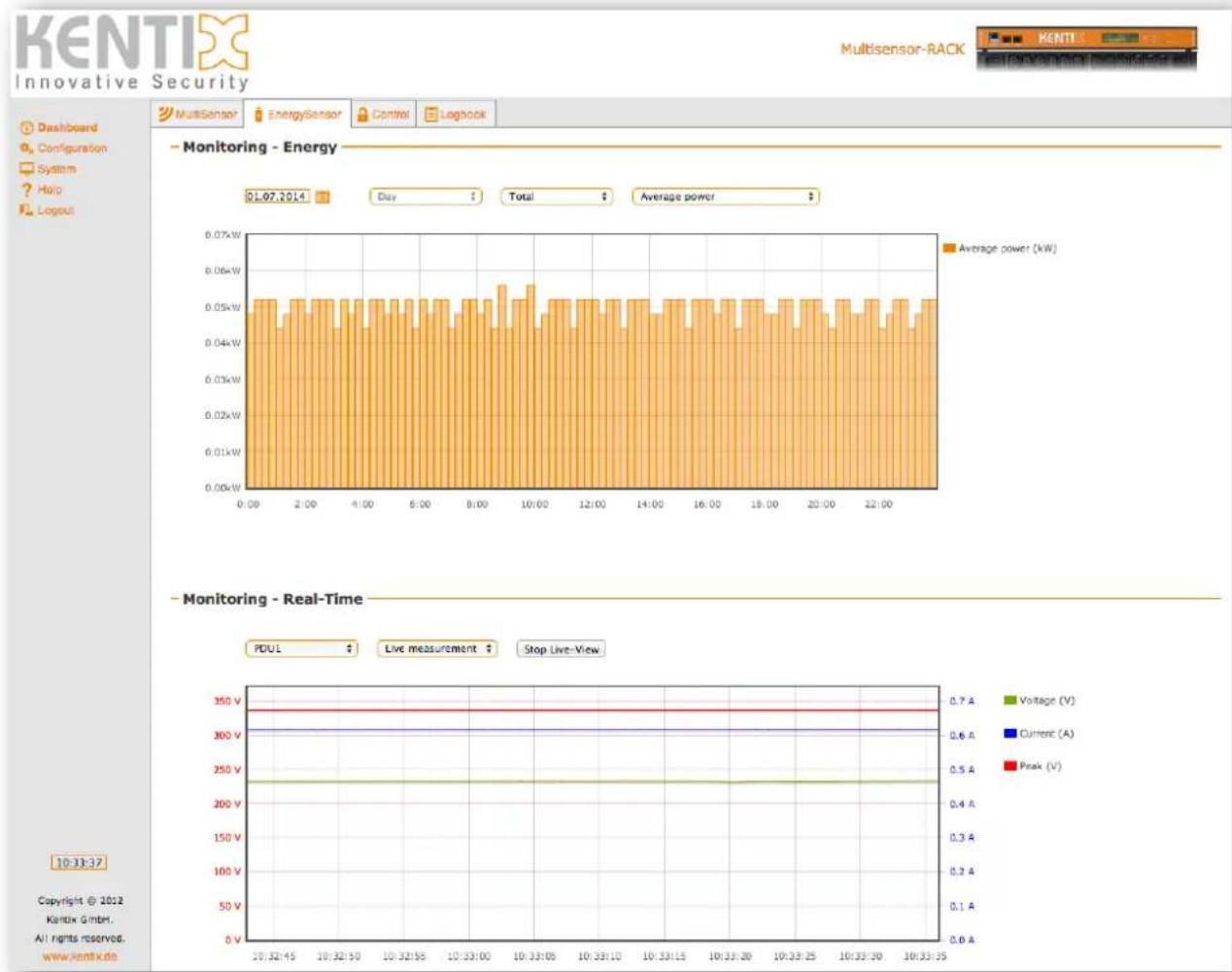Switch to the Logbook tab
The width and height of the screenshot is (1232, 972).
click(x=456, y=114)
